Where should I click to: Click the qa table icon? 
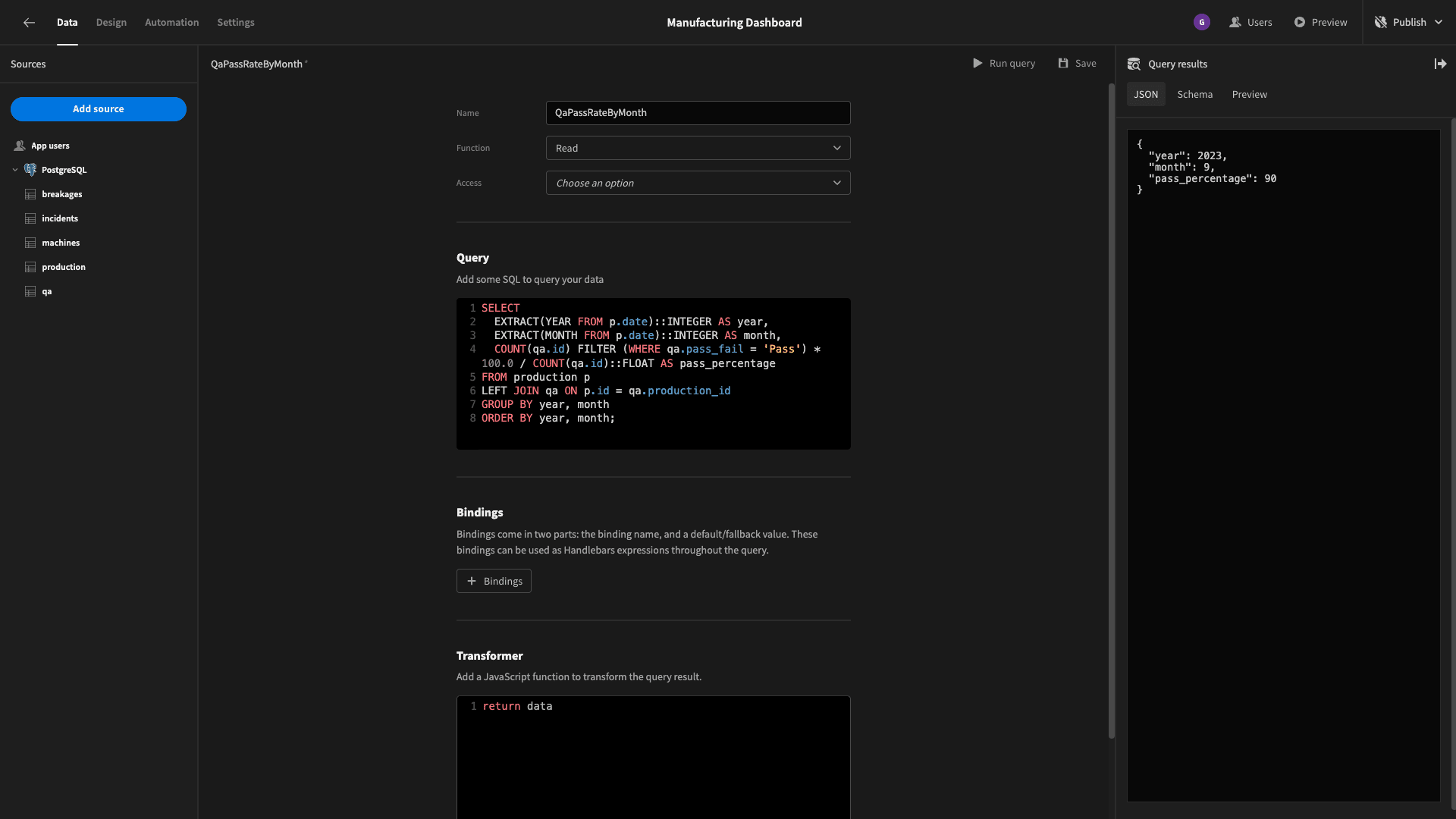coord(30,291)
